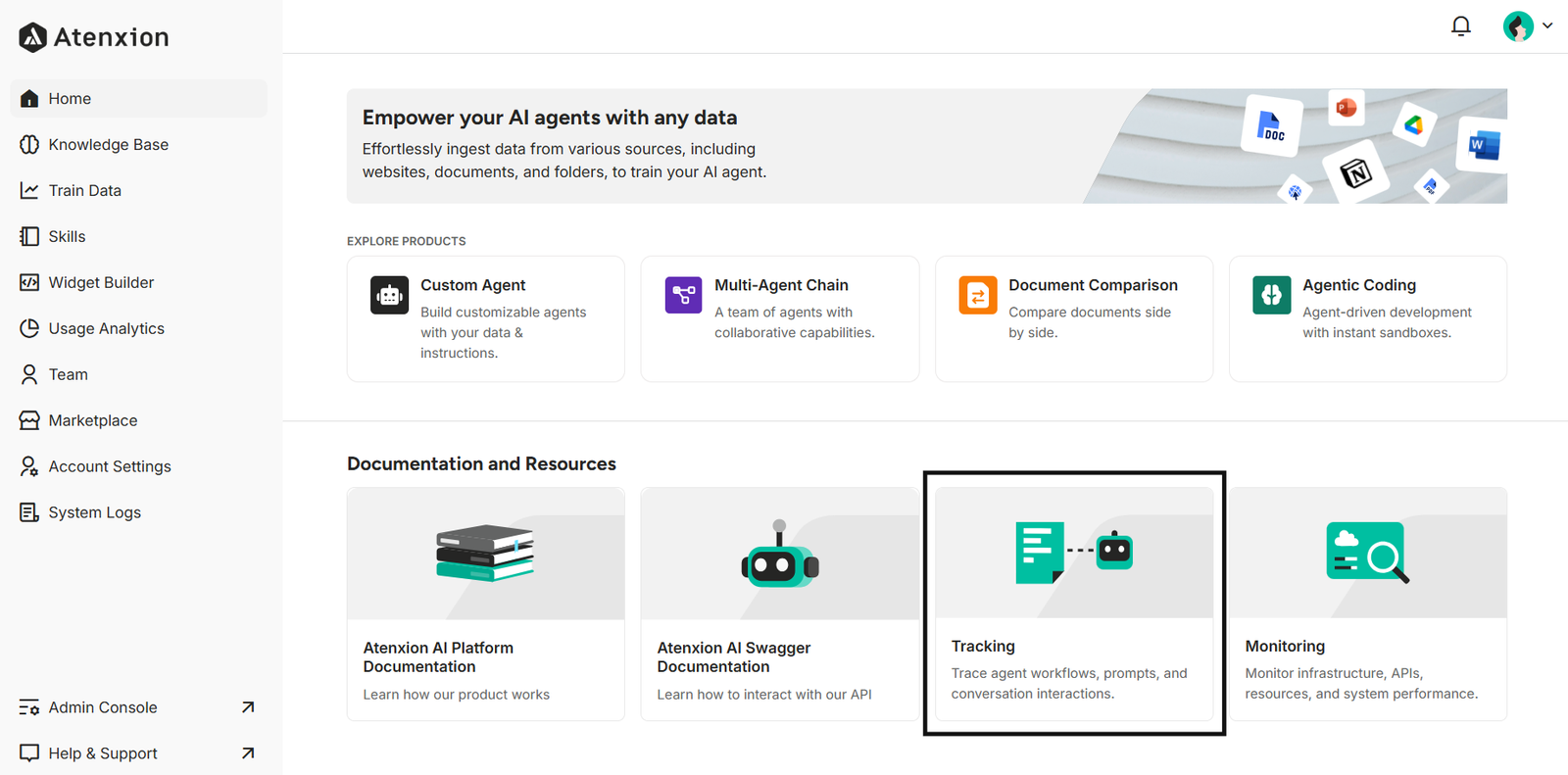1568x775 pixels.
Task: Open the Monitoring resource card image
Action: [x=1368, y=553]
